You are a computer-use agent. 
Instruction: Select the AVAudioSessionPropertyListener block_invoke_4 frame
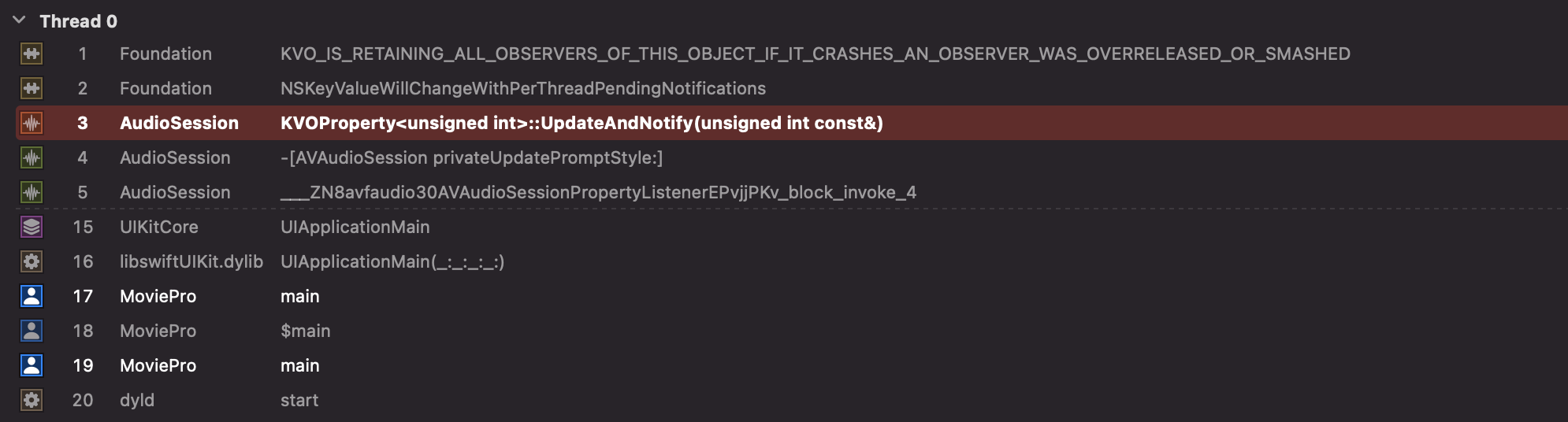click(x=598, y=192)
